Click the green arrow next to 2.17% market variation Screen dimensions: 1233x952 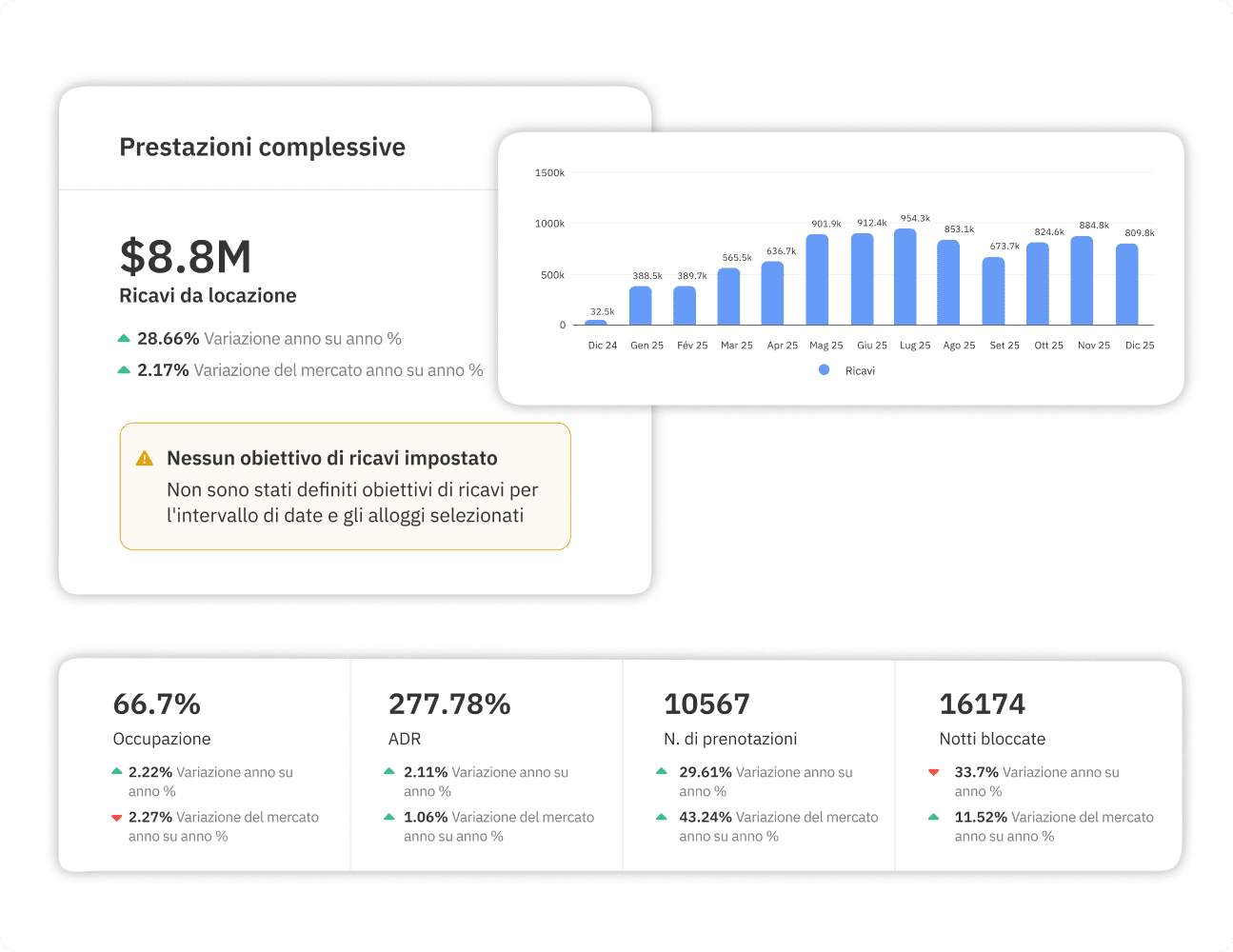coord(125,369)
